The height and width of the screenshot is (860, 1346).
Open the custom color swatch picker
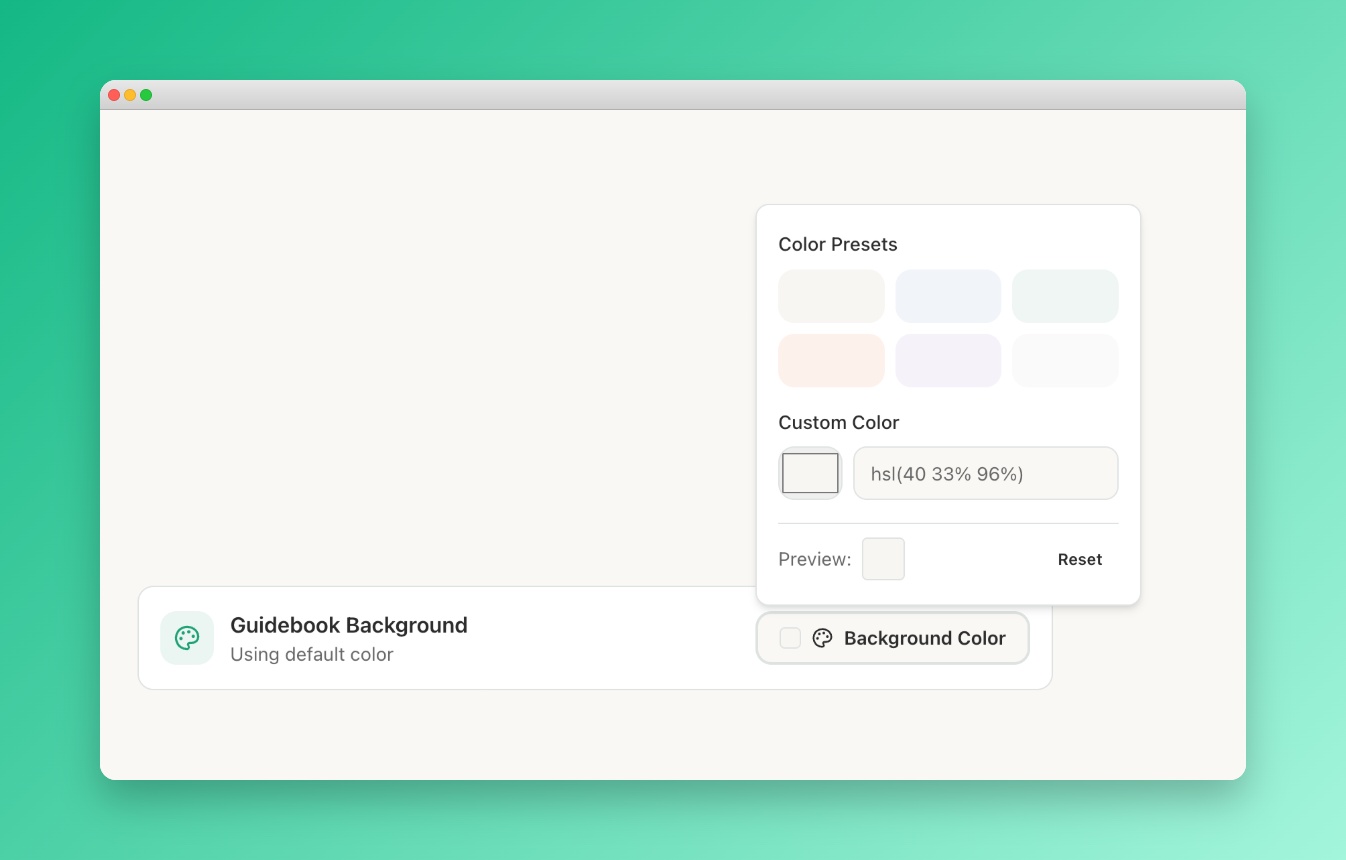point(810,472)
